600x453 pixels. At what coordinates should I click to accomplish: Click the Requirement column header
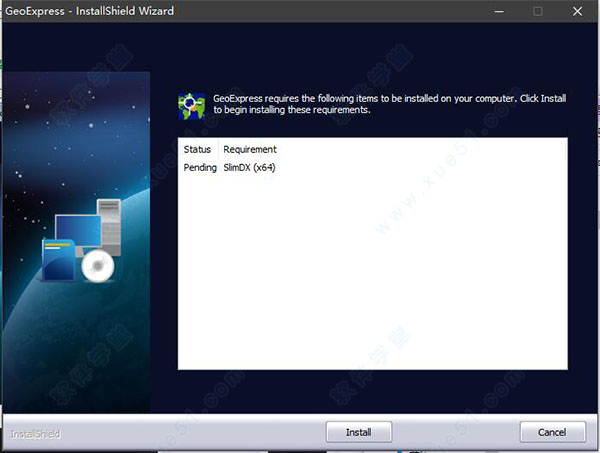click(250, 149)
